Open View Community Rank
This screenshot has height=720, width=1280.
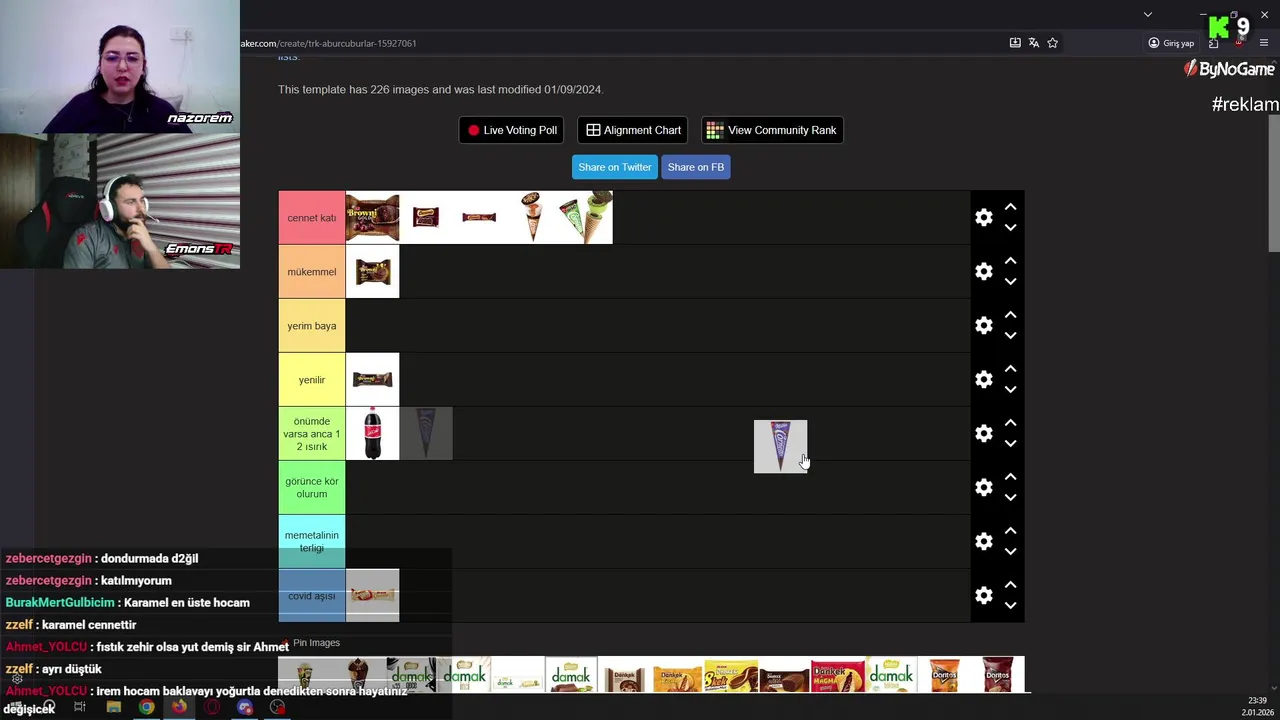coord(771,130)
